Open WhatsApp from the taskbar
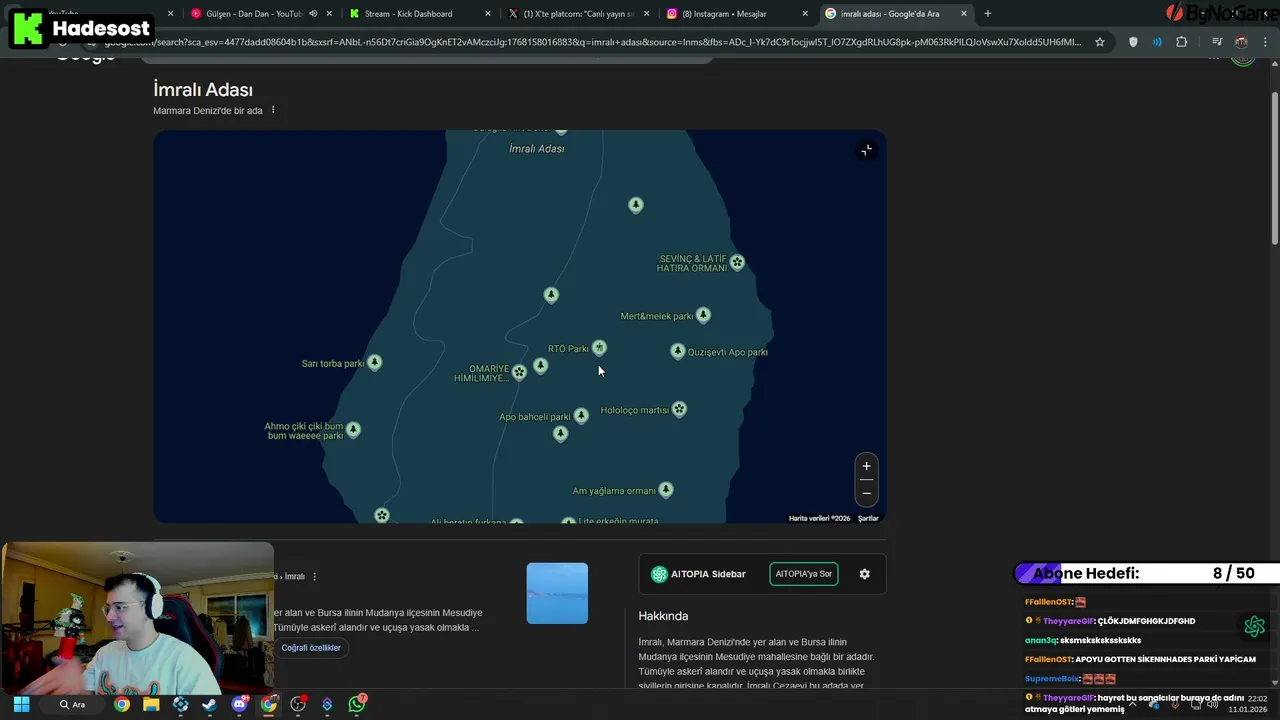The height and width of the screenshot is (720, 1280). [357, 704]
